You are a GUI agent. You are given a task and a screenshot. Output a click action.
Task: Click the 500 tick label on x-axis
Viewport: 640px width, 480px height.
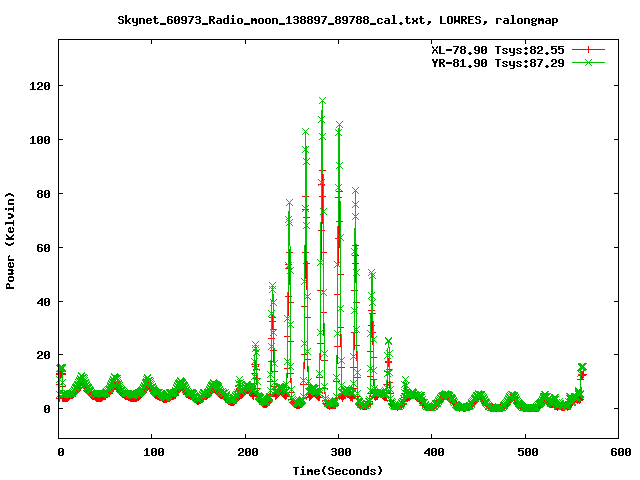[525, 453]
